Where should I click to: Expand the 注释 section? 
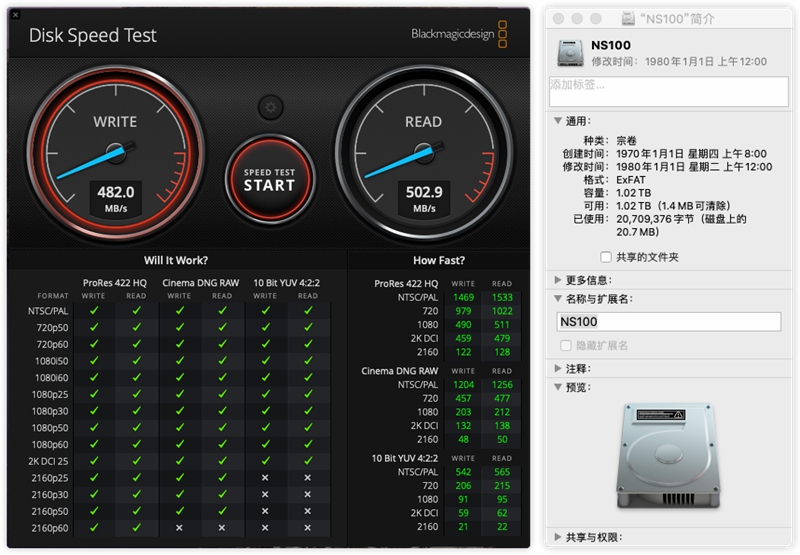(558, 368)
